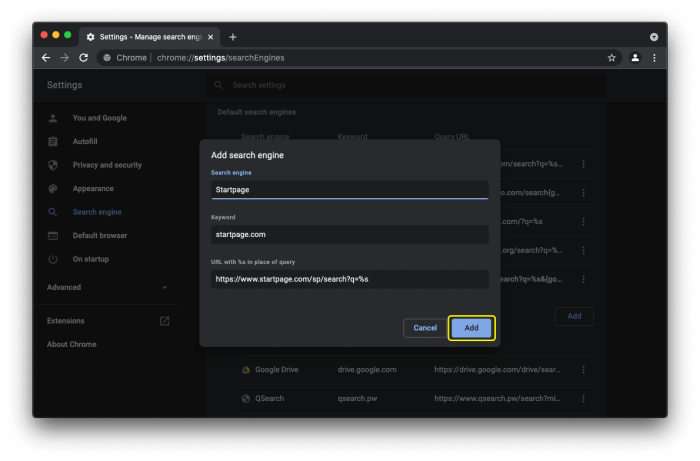Open Autofill settings section

click(x=85, y=141)
